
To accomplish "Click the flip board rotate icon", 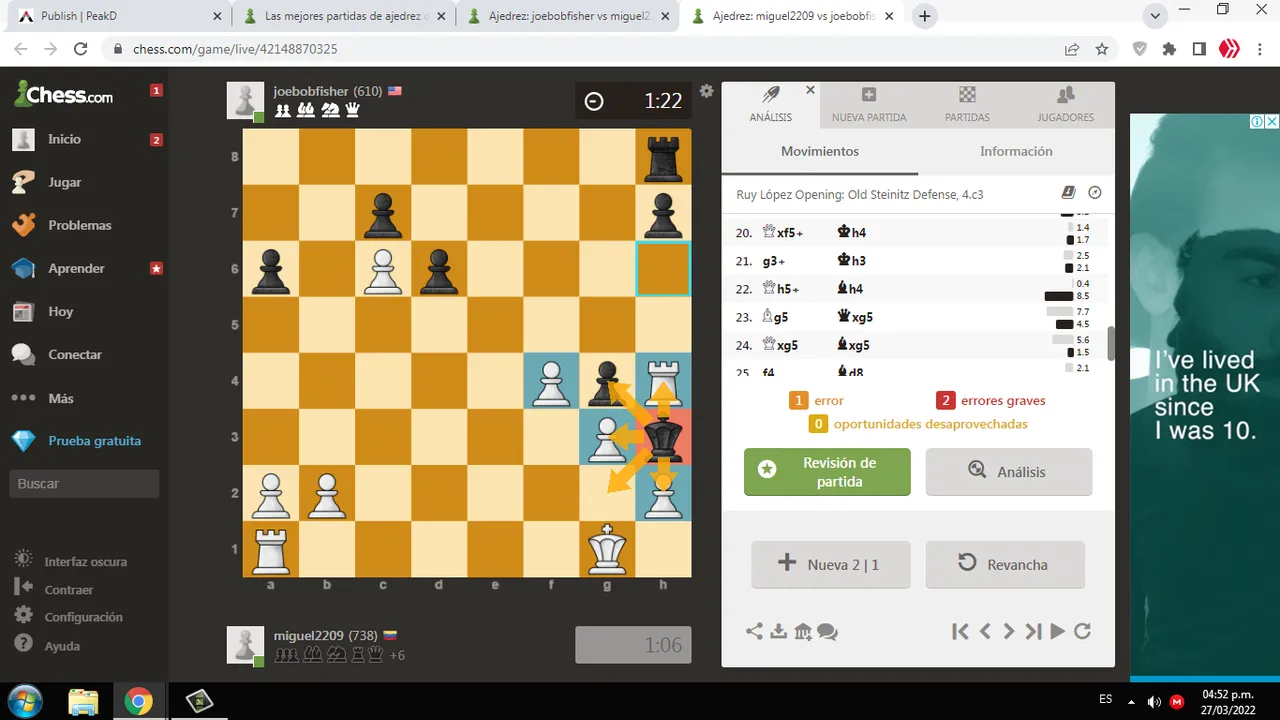I will 1082,631.
